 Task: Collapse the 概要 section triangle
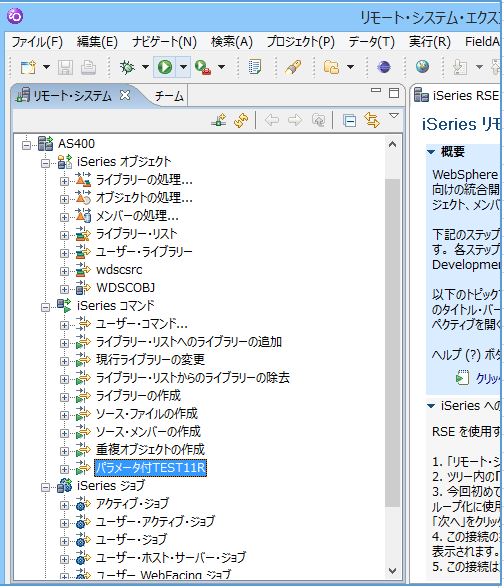pyautogui.click(x=431, y=152)
